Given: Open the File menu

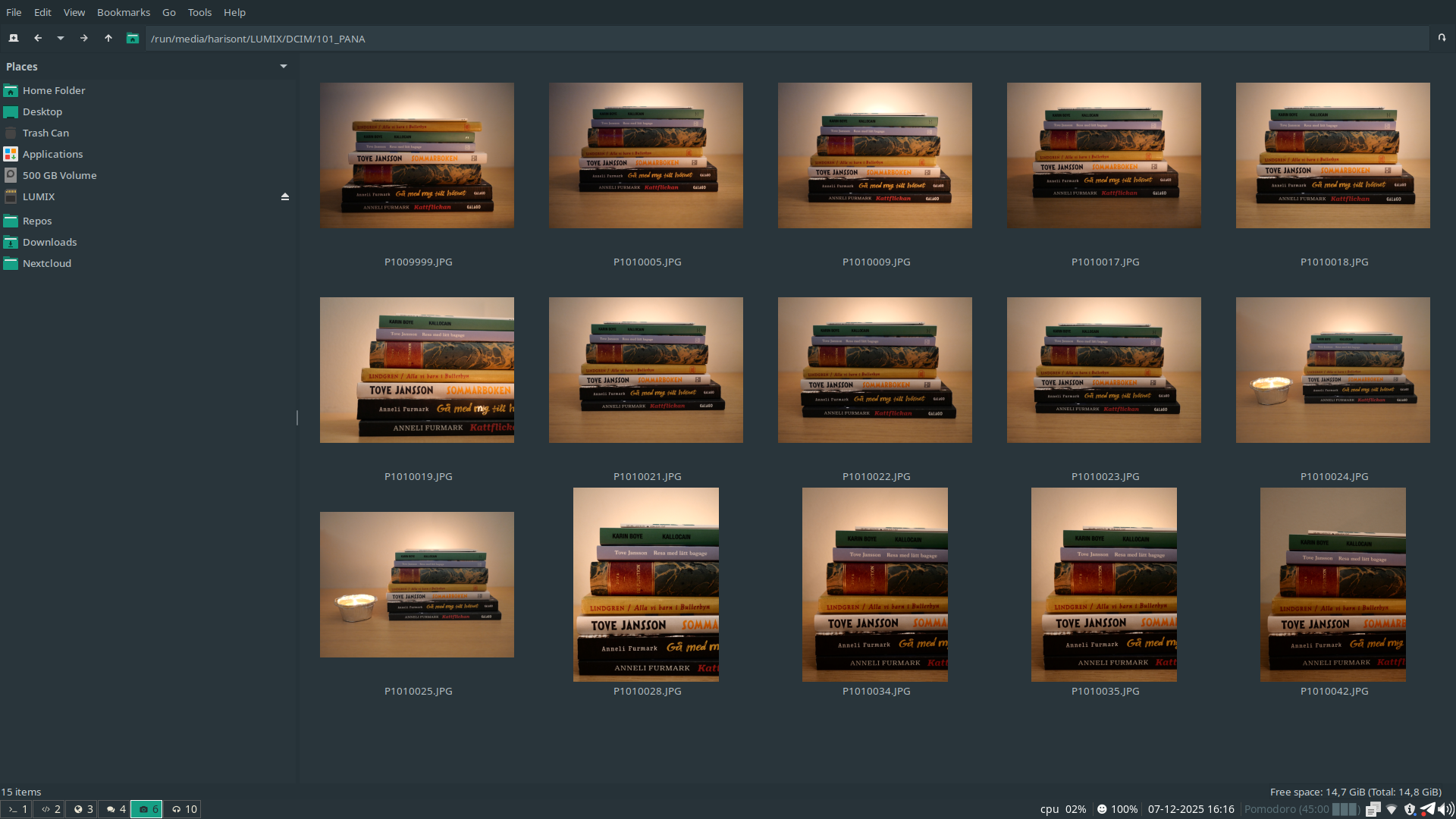Looking at the screenshot, I should 14,12.
